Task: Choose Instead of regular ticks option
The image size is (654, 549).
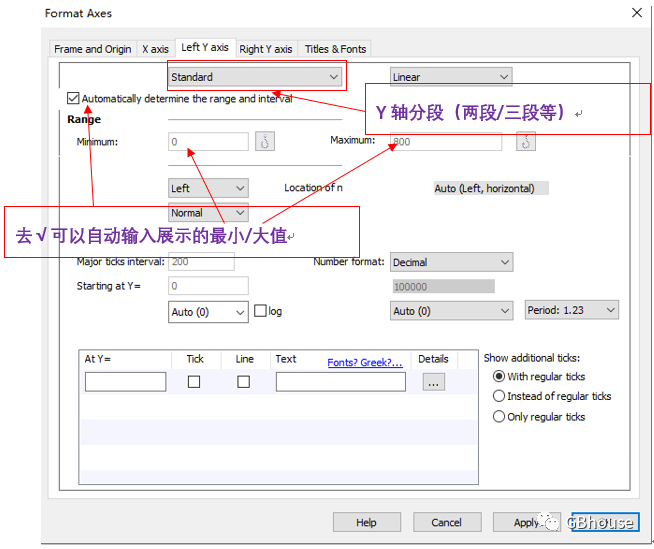Action: [499, 396]
